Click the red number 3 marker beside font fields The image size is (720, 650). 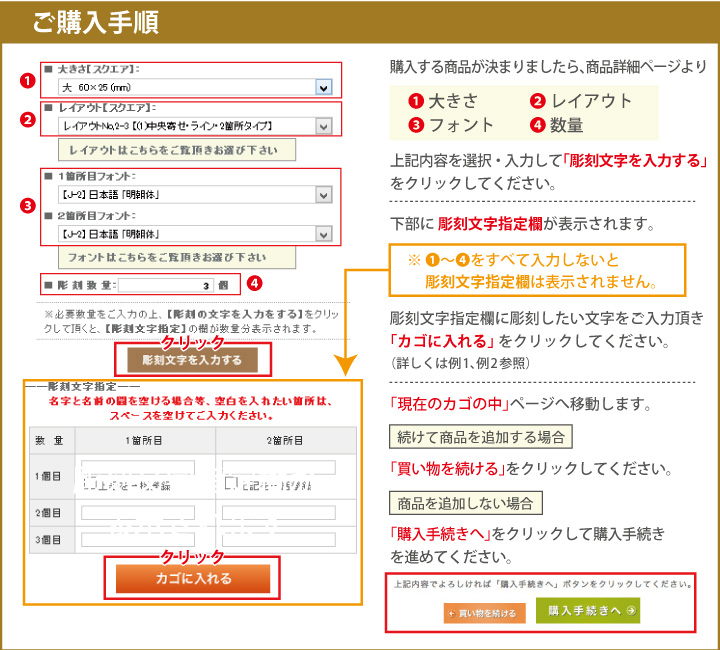pos(28,207)
